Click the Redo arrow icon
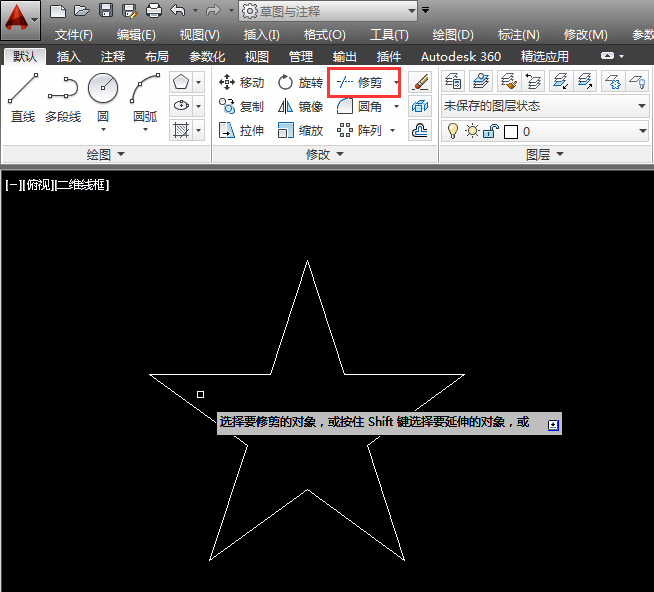This screenshot has width=654, height=592. [213, 10]
